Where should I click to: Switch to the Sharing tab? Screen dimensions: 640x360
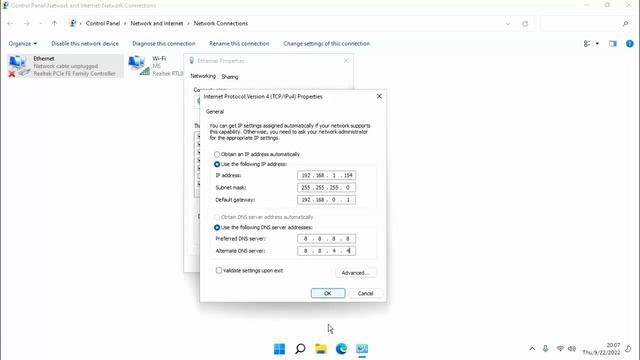230,77
